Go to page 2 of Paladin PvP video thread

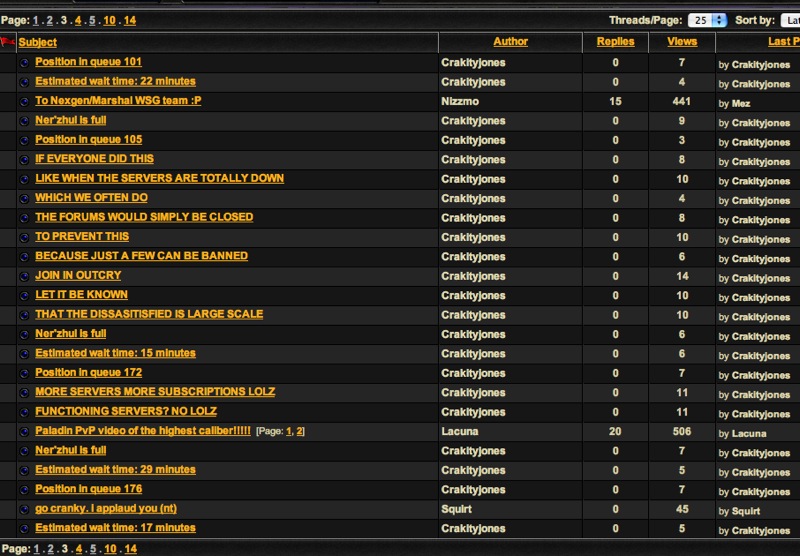pos(299,431)
